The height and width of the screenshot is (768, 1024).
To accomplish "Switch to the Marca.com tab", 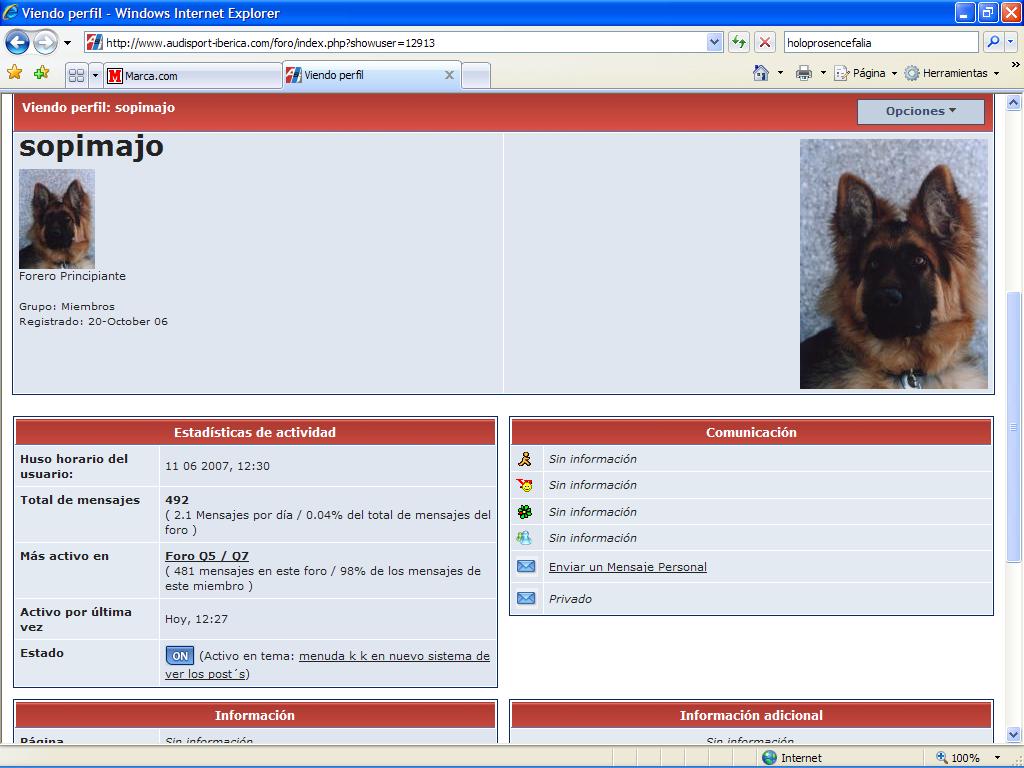I will (x=193, y=76).
